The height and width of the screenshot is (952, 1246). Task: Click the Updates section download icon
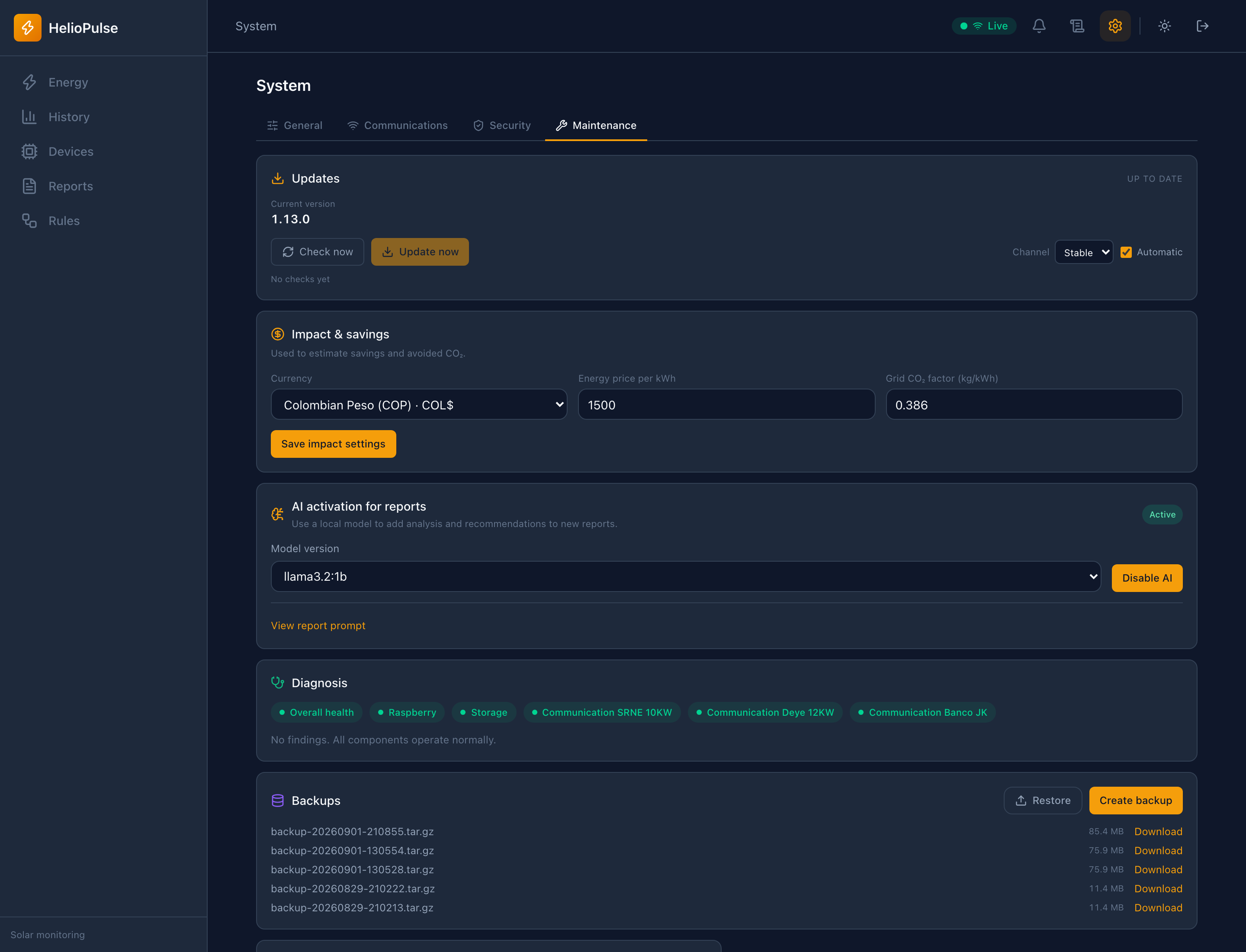[278, 178]
